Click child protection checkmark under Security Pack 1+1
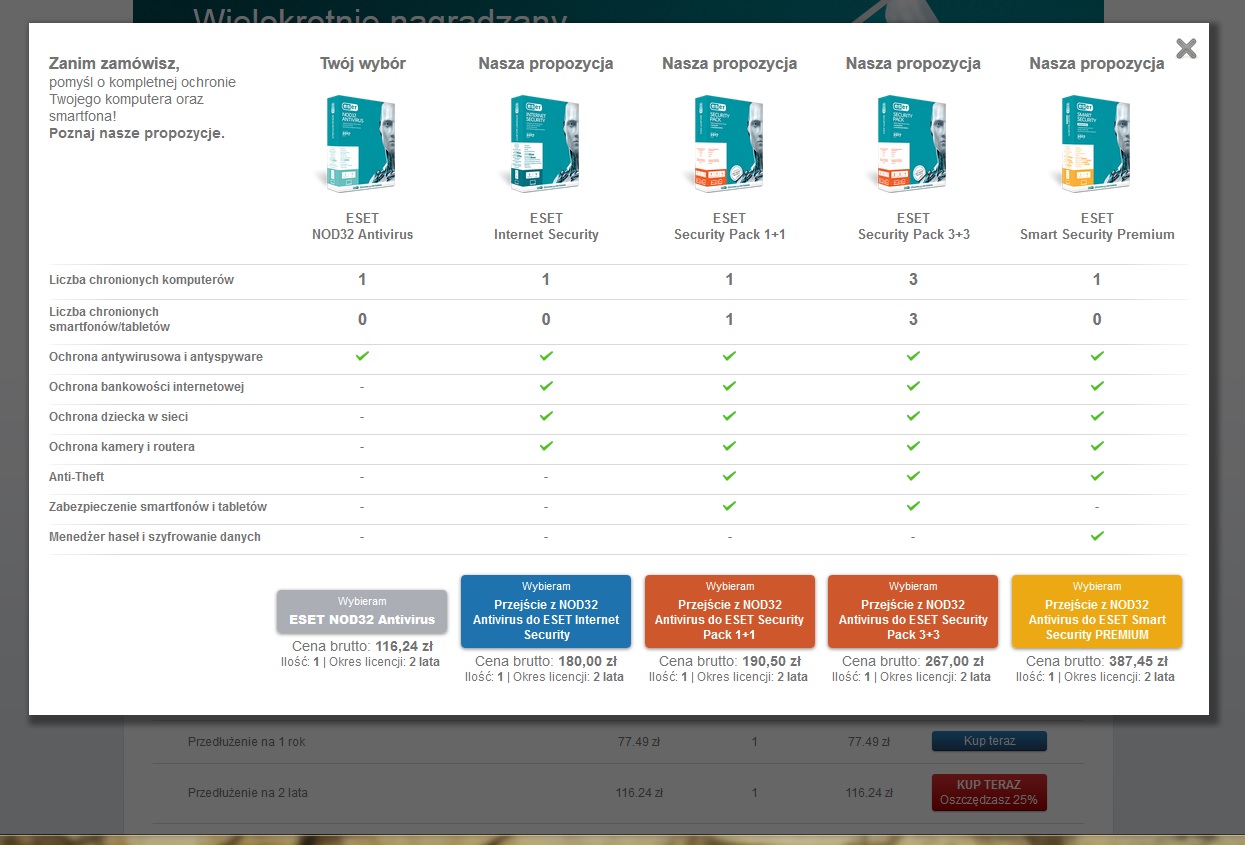The height and width of the screenshot is (845, 1245). (729, 416)
